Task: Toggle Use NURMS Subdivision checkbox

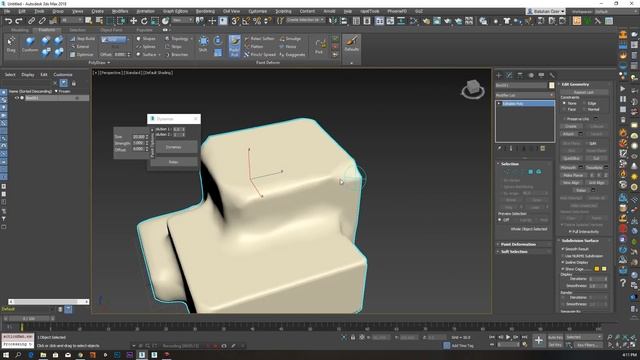Action: pos(563,256)
